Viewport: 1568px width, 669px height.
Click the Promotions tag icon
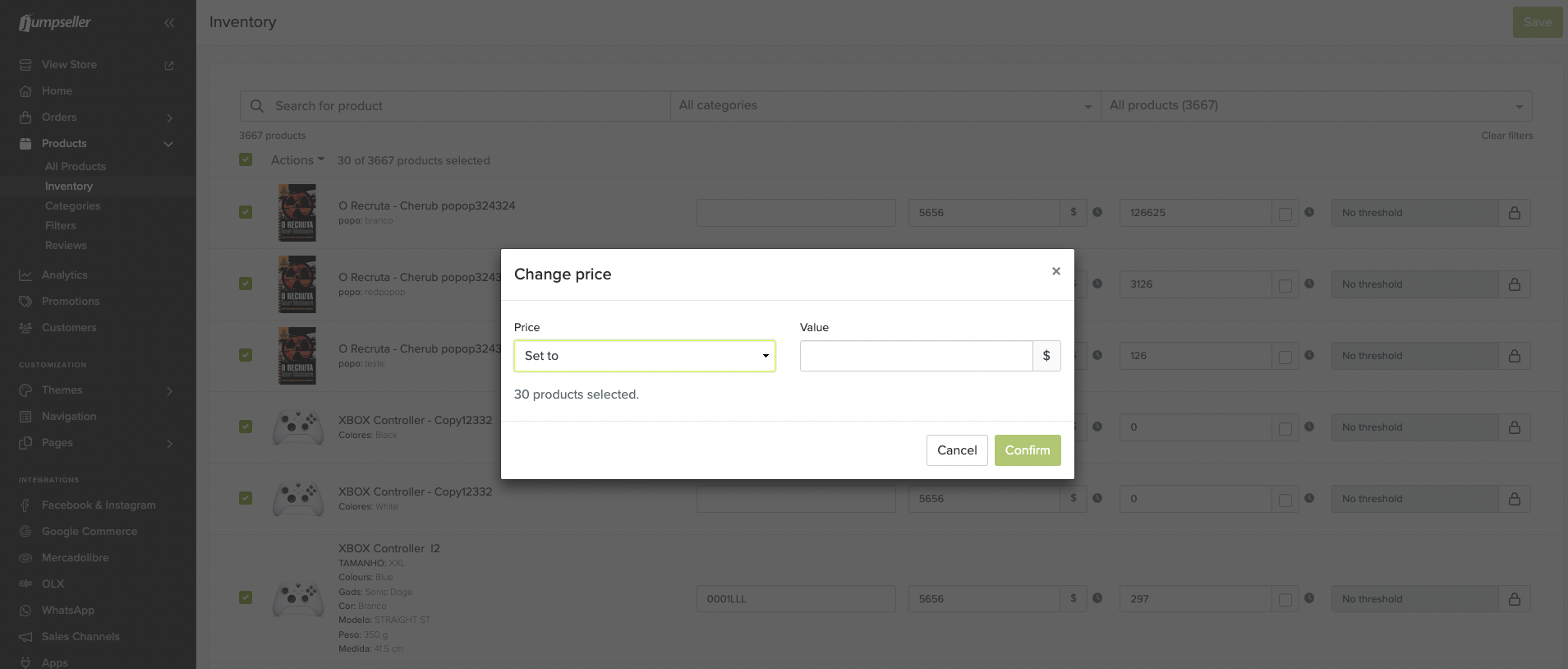(x=25, y=302)
